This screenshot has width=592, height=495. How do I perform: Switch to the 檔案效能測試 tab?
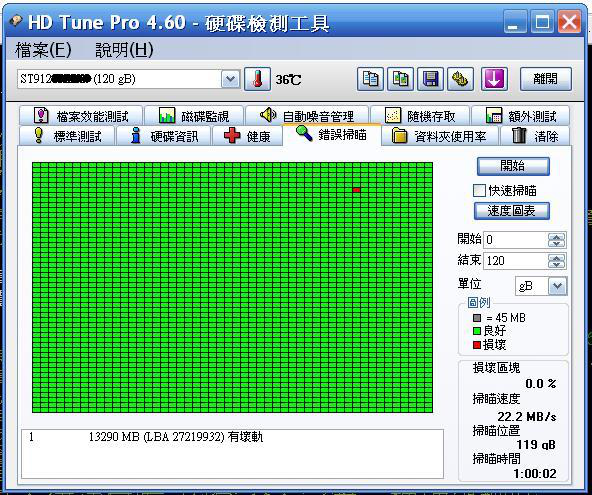pos(81,116)
